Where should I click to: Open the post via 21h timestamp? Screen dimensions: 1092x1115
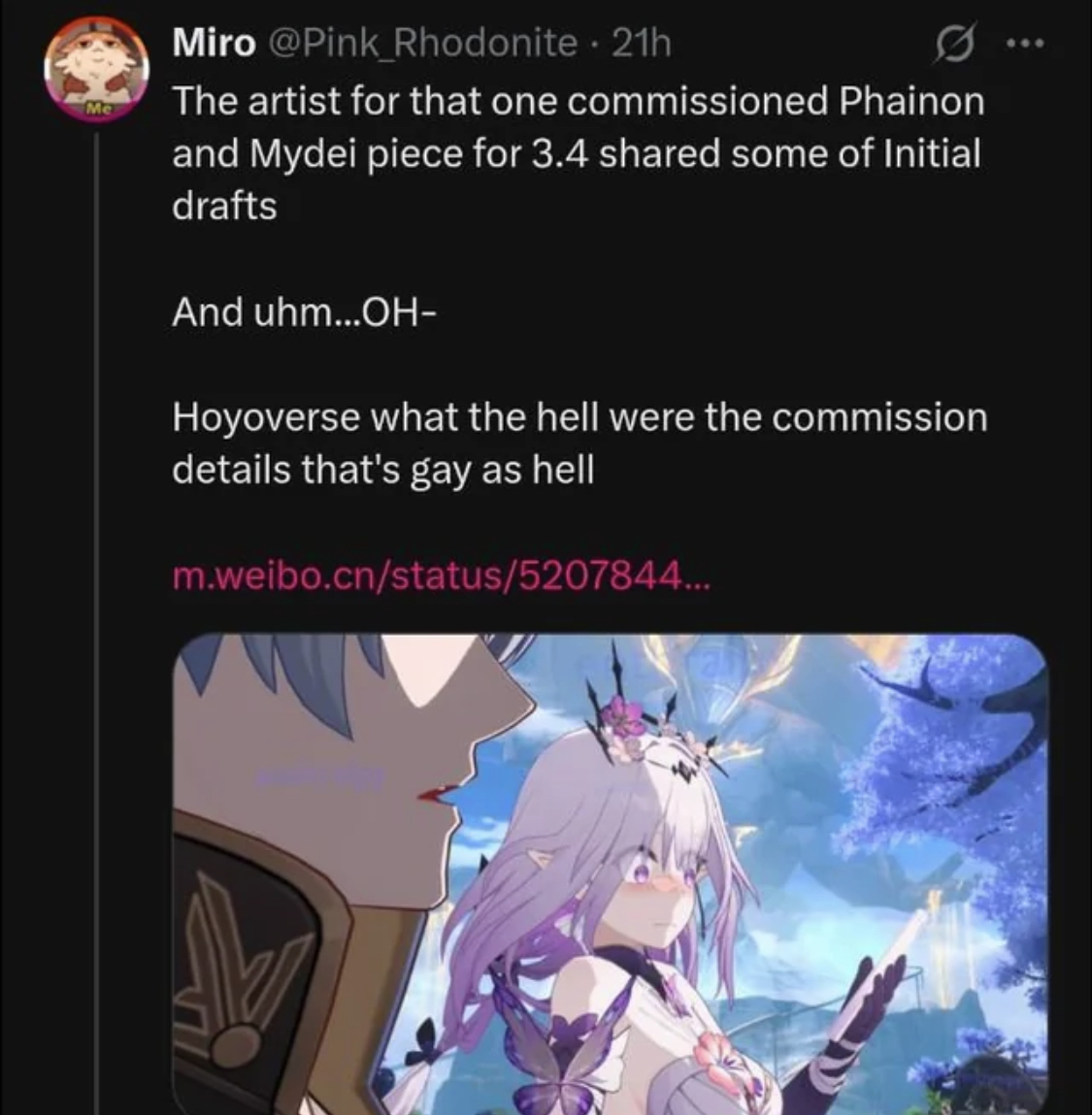point(641,44)
